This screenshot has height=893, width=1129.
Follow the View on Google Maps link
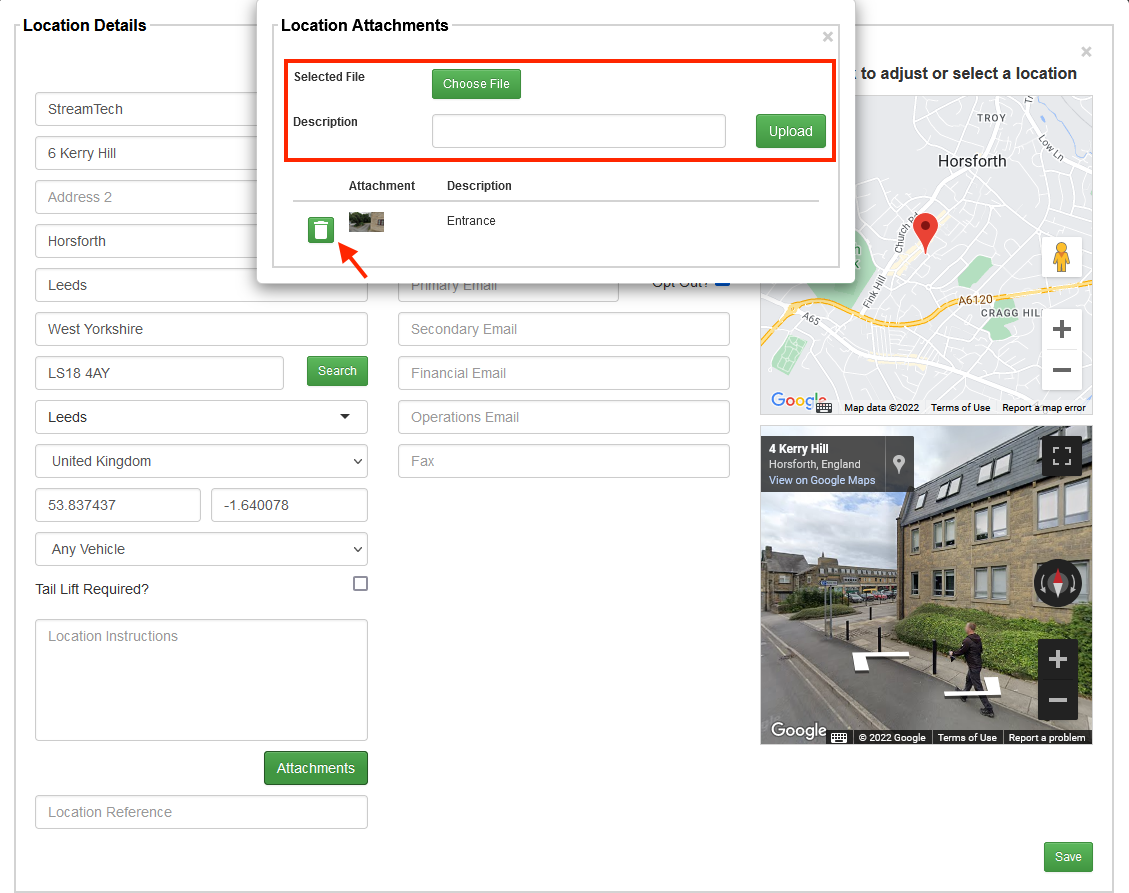click(823, 480)
